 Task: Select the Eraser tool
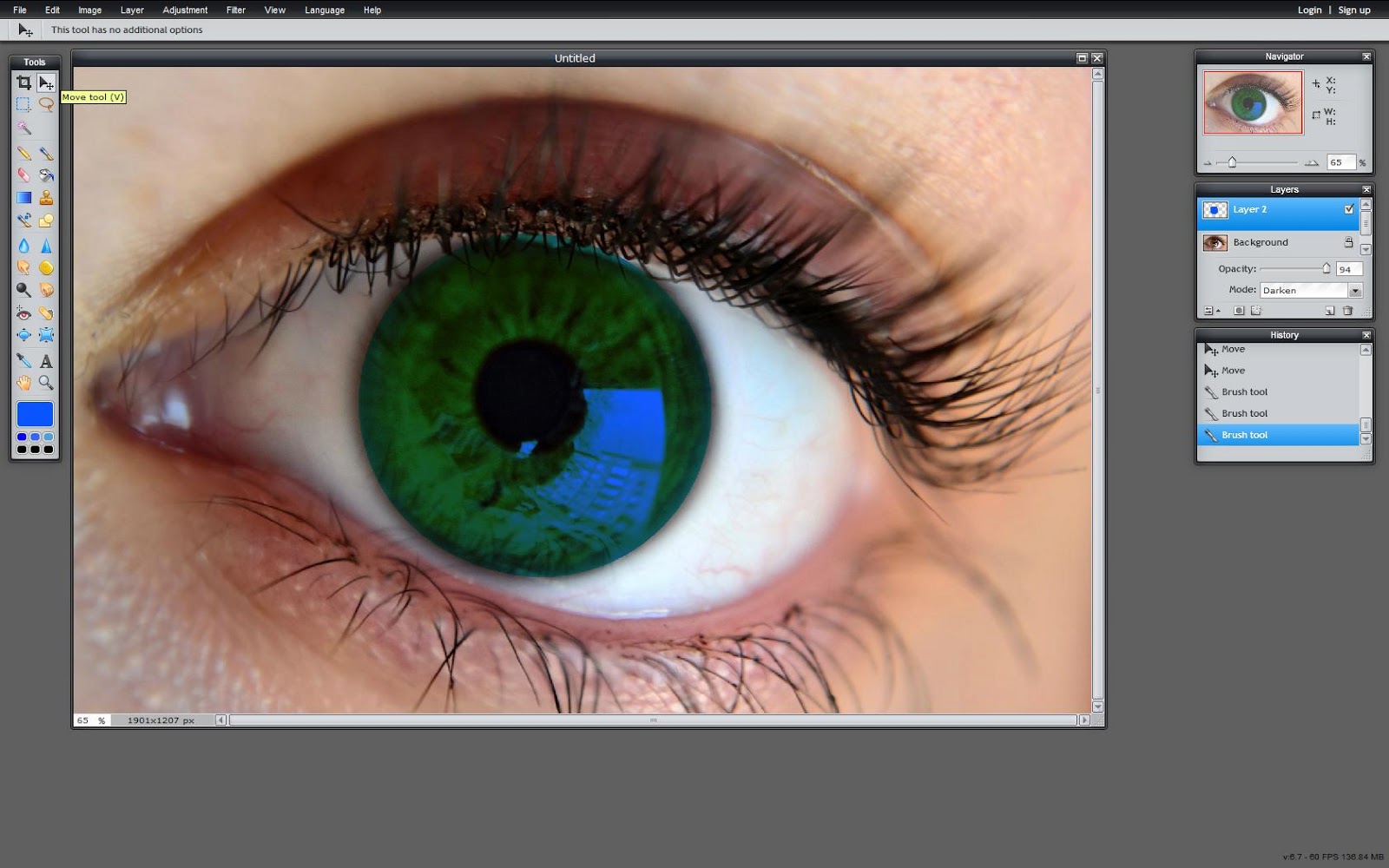click(x=23, y=174)
